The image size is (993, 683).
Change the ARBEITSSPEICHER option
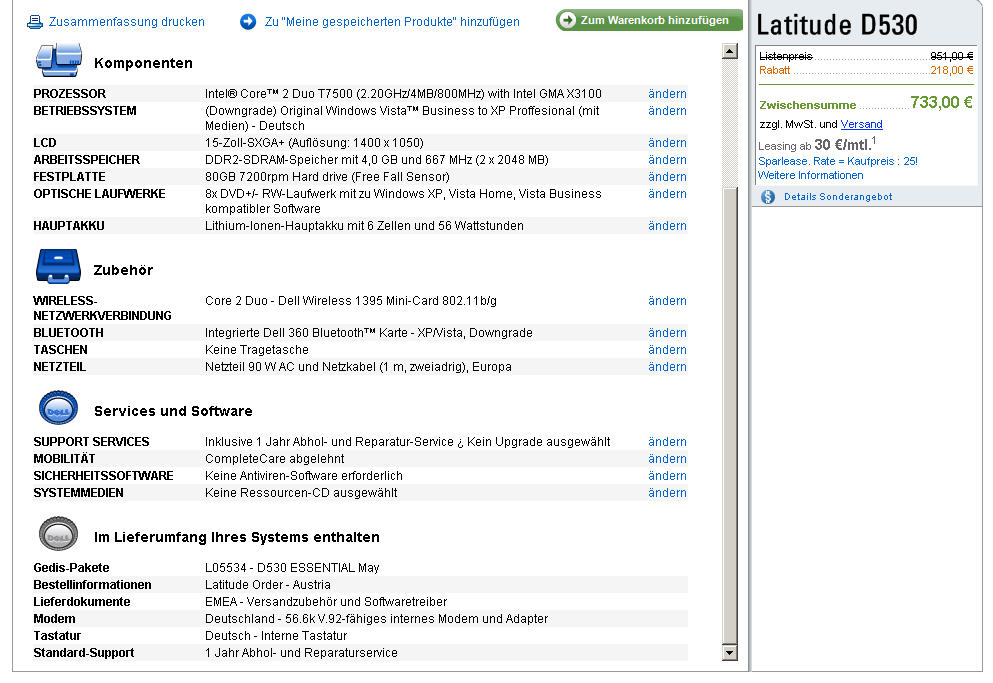(667, 160)
